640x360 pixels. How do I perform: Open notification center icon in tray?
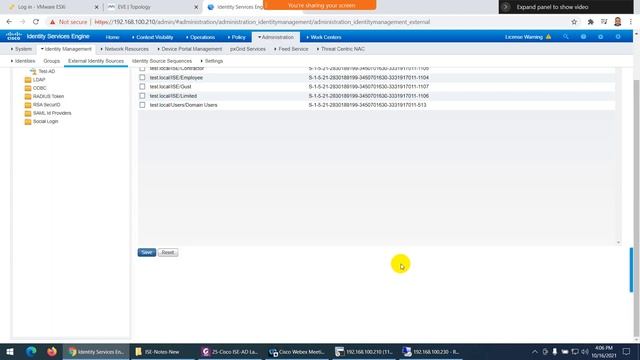click(627, 351)
